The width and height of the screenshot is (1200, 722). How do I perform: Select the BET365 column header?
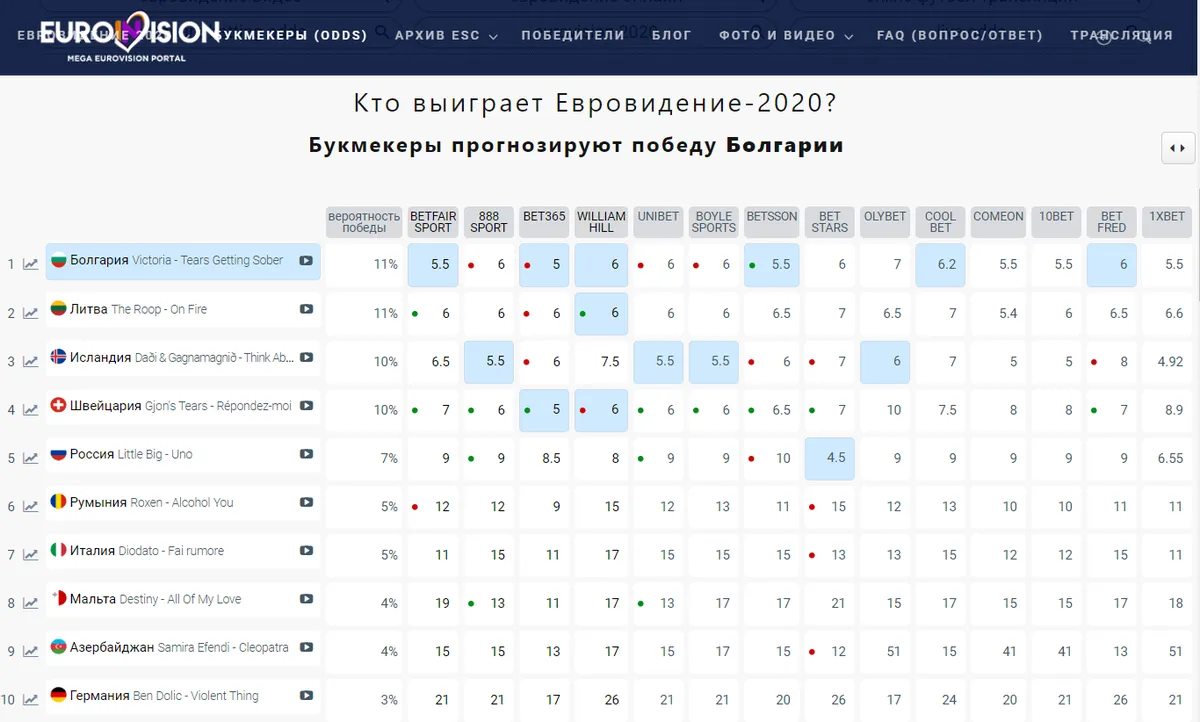tap(544, 222)
